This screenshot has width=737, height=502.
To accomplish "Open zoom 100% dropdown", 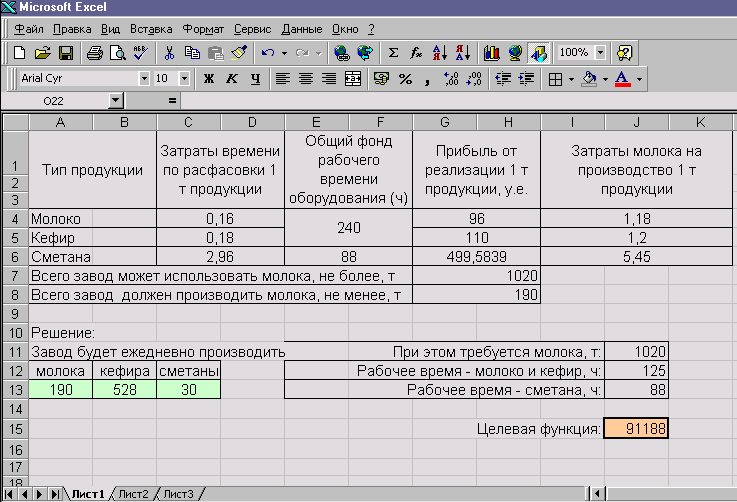I will tap(600, 52).
